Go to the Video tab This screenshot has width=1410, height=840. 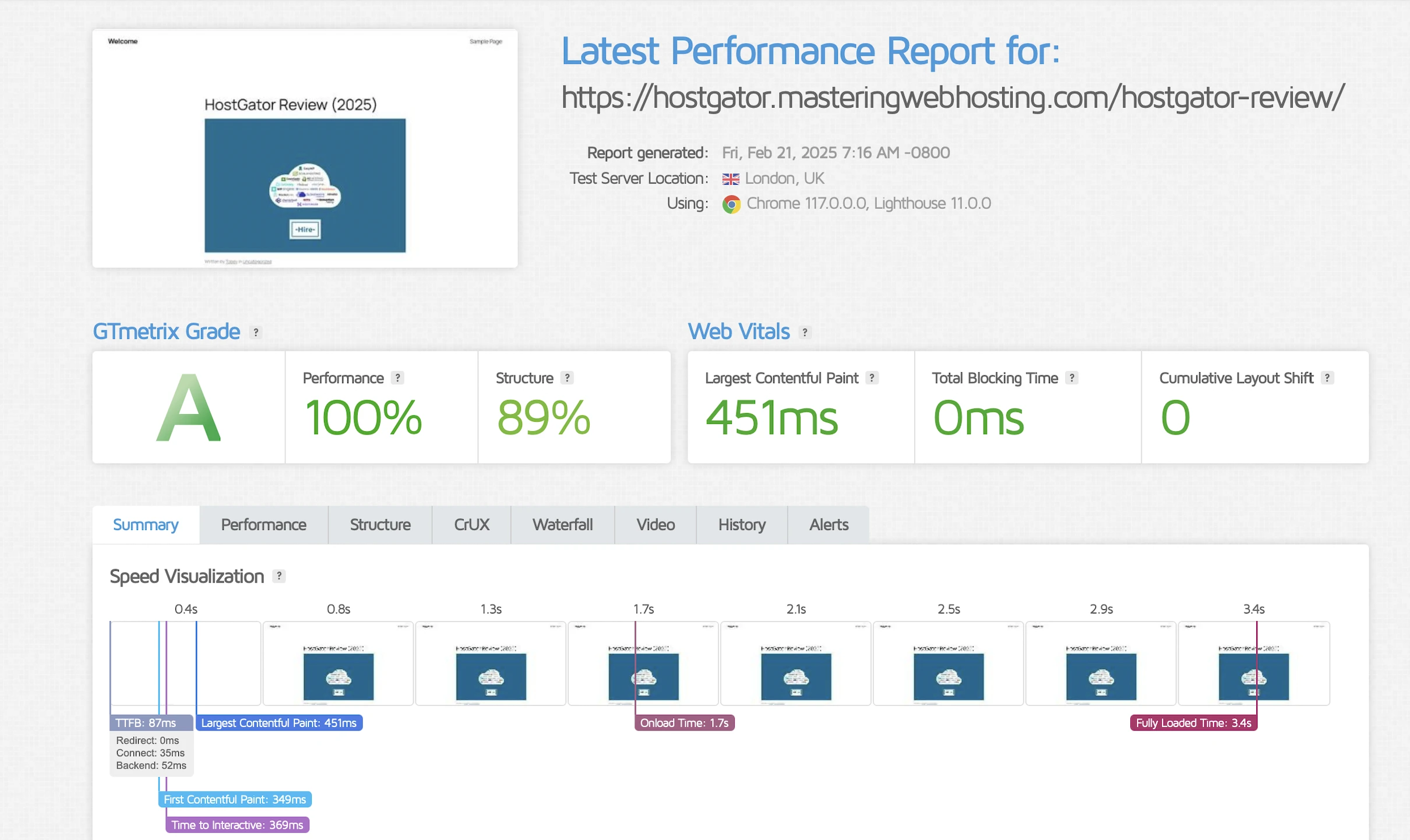(x=655, y=525)
